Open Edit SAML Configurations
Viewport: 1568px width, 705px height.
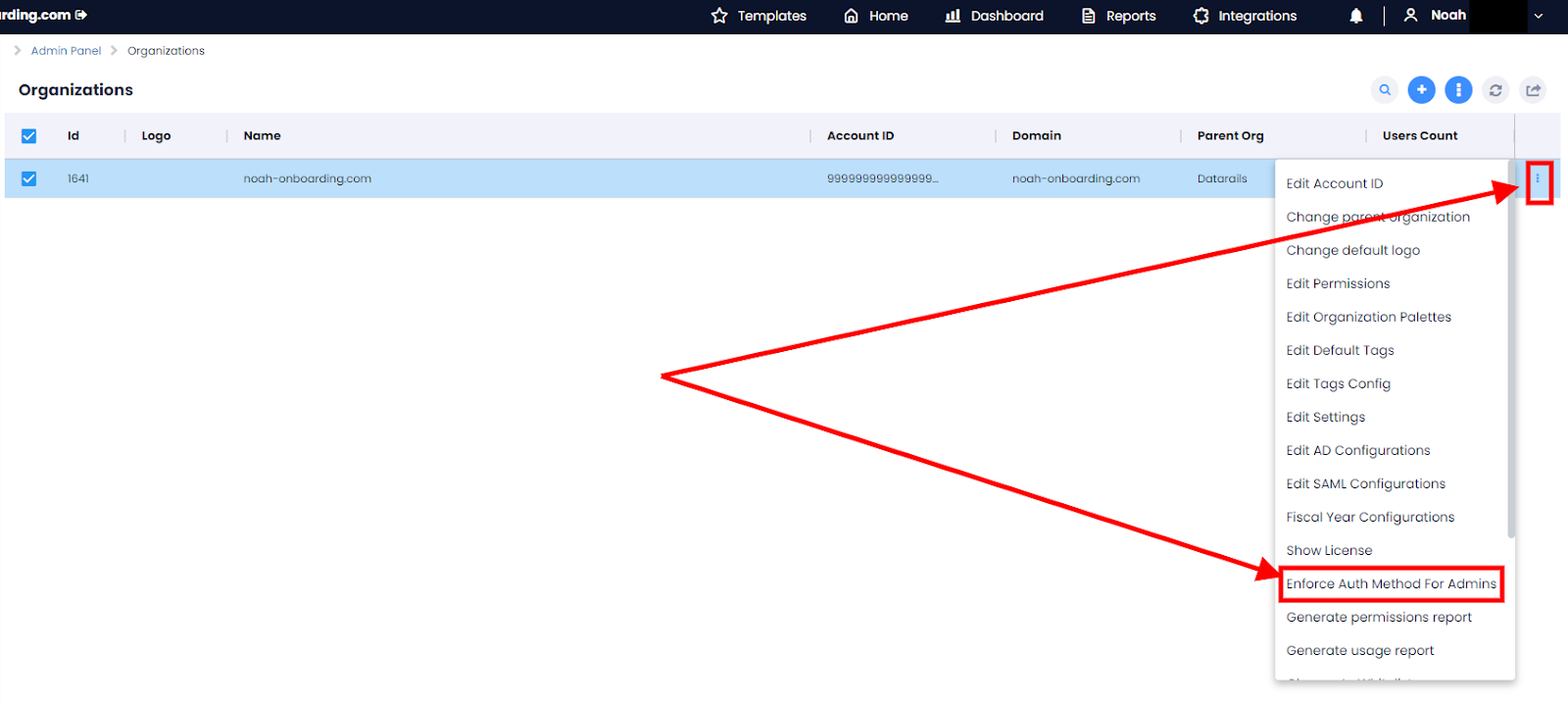click(1365, 483)
